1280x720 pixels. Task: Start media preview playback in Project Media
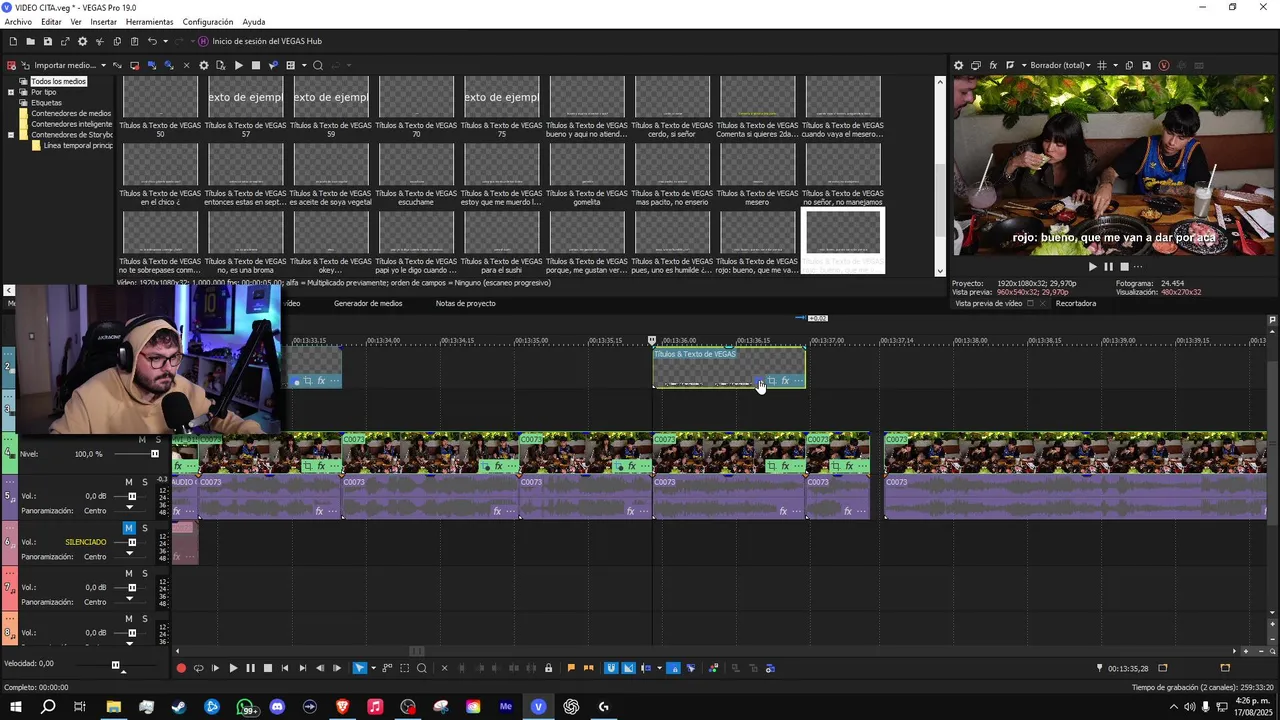click(239, 65)
